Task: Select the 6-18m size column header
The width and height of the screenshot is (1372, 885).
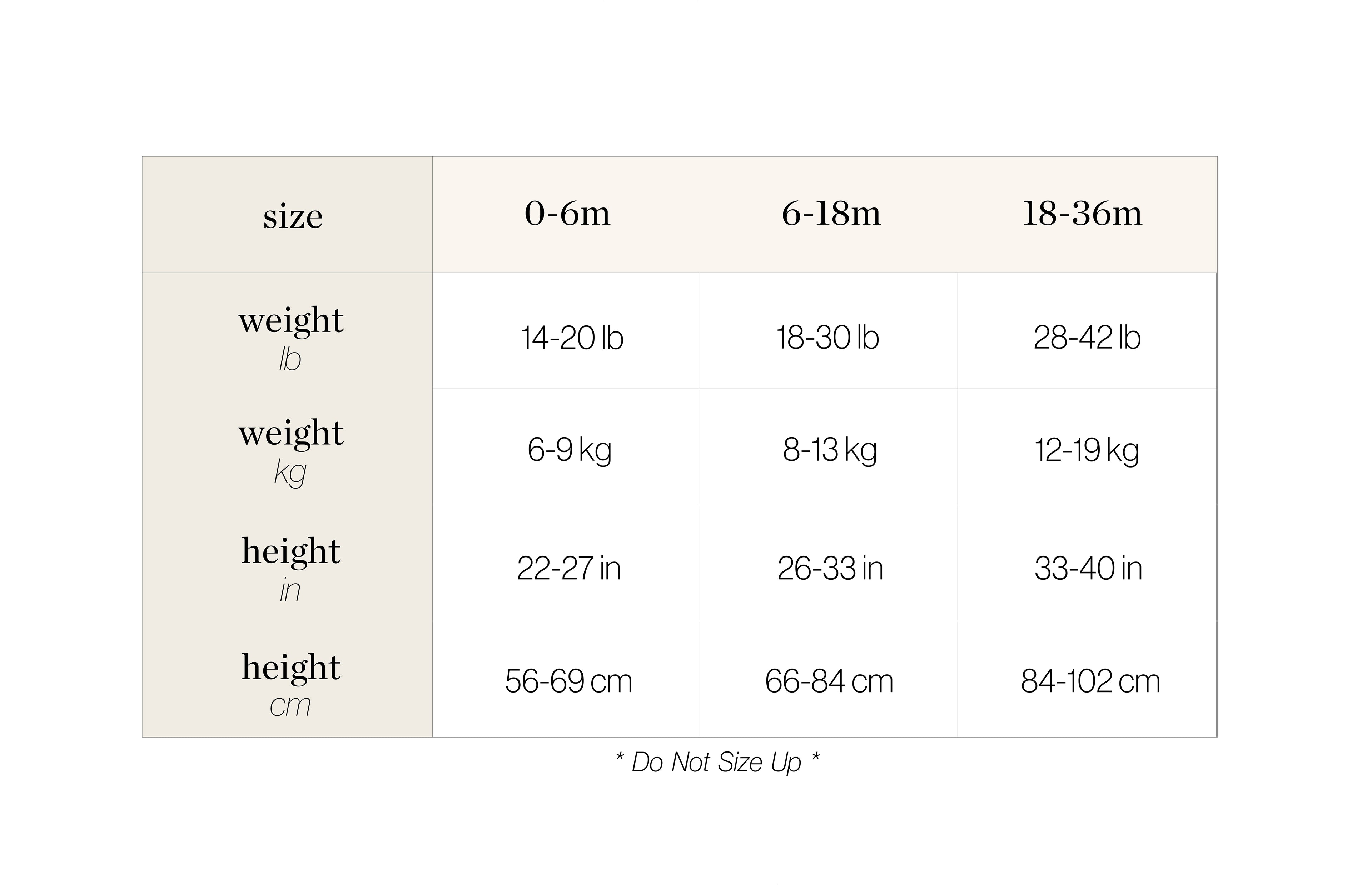Action: coord(831,214)
